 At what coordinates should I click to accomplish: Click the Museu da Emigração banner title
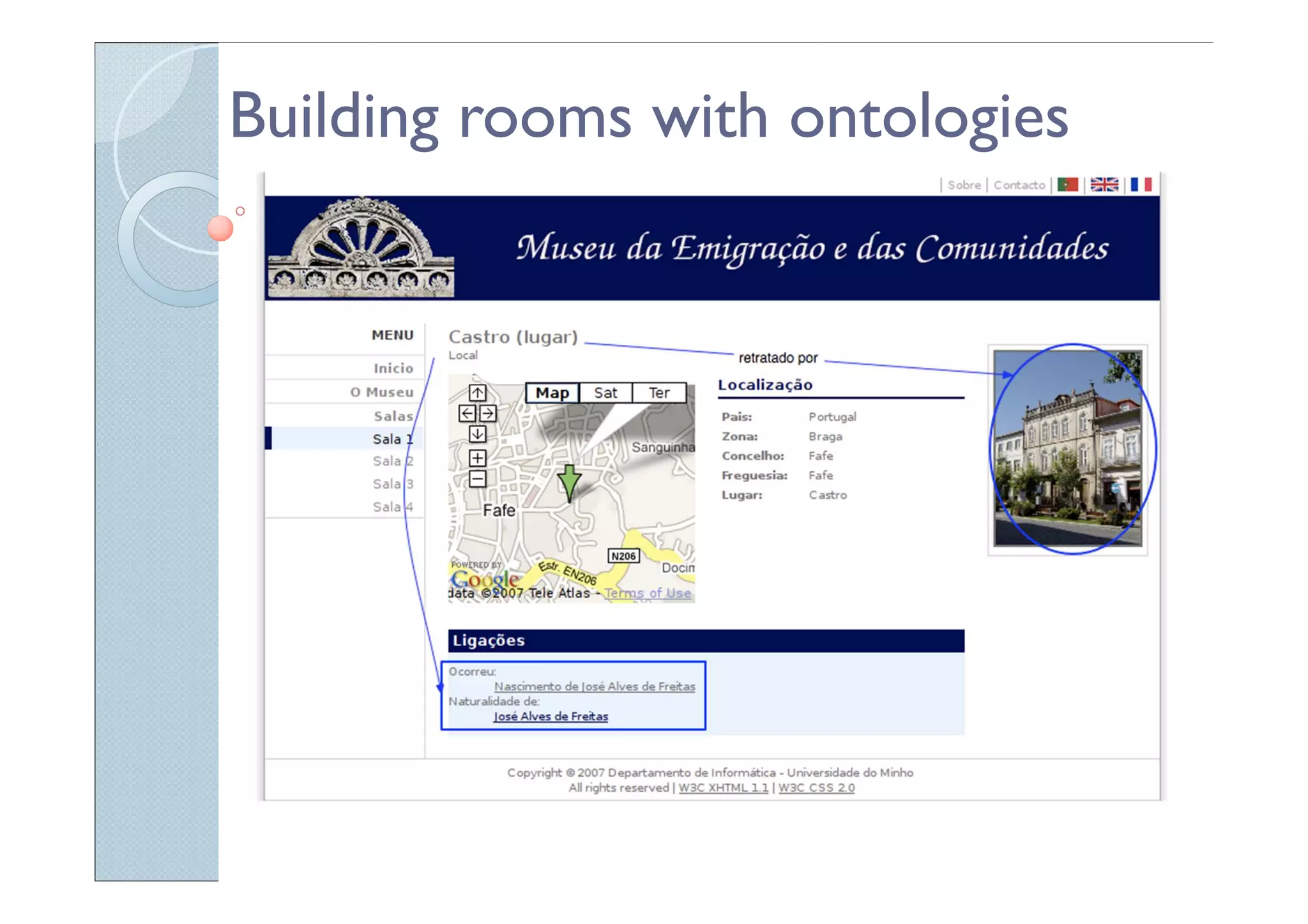812,248
